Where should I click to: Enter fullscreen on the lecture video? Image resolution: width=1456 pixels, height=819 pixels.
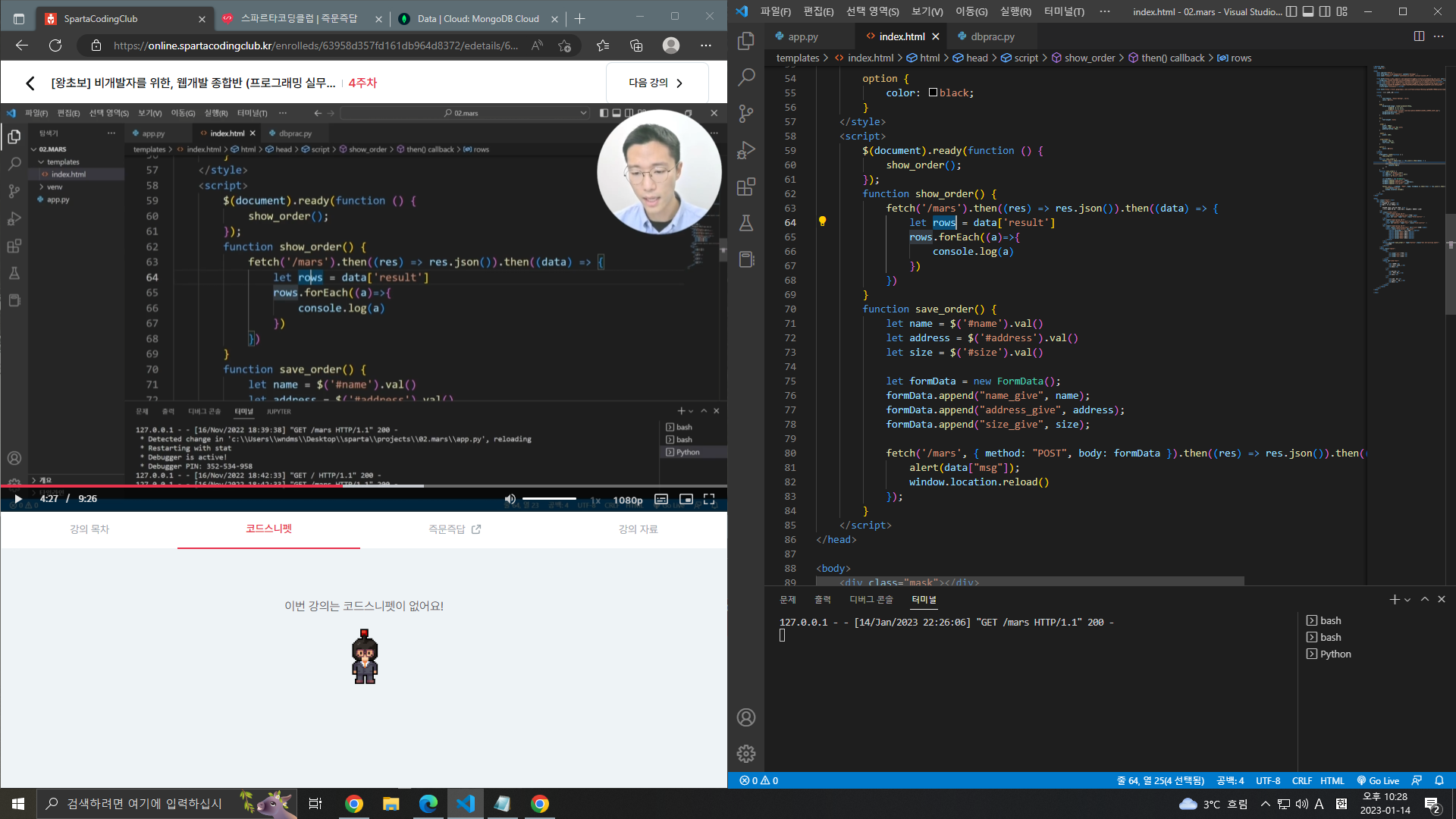click(709, 499)
